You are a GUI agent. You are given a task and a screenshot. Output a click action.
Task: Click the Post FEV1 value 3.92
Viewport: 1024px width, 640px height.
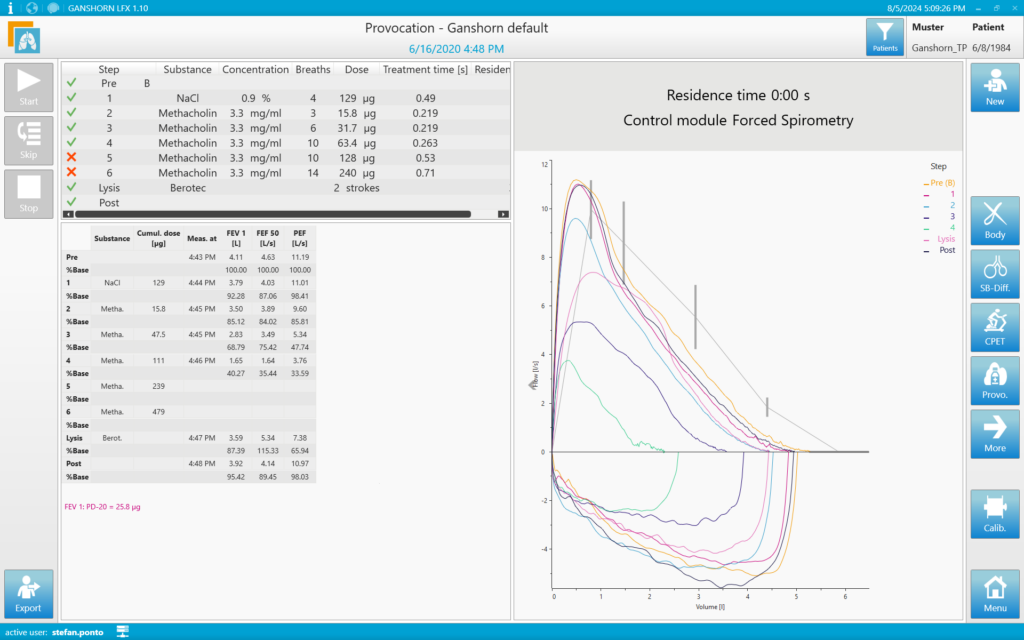click(236, 464)
